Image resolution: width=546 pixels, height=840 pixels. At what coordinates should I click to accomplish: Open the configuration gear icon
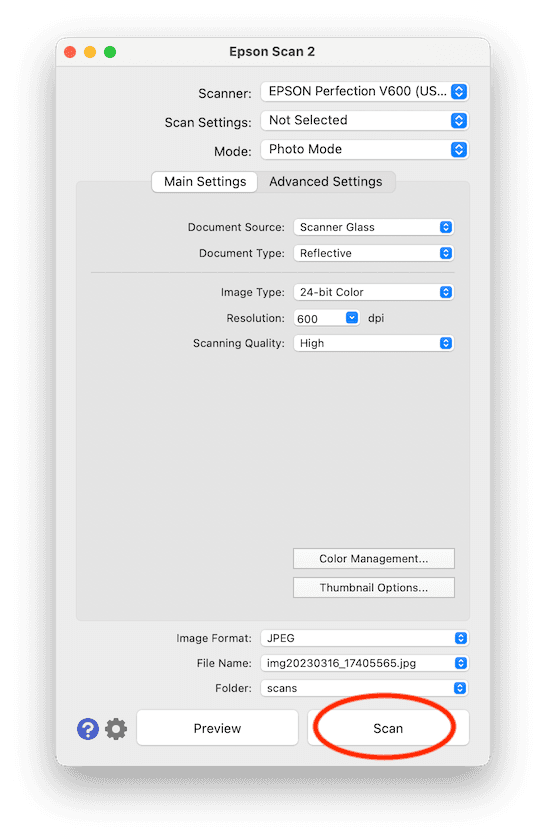(116, 729)
